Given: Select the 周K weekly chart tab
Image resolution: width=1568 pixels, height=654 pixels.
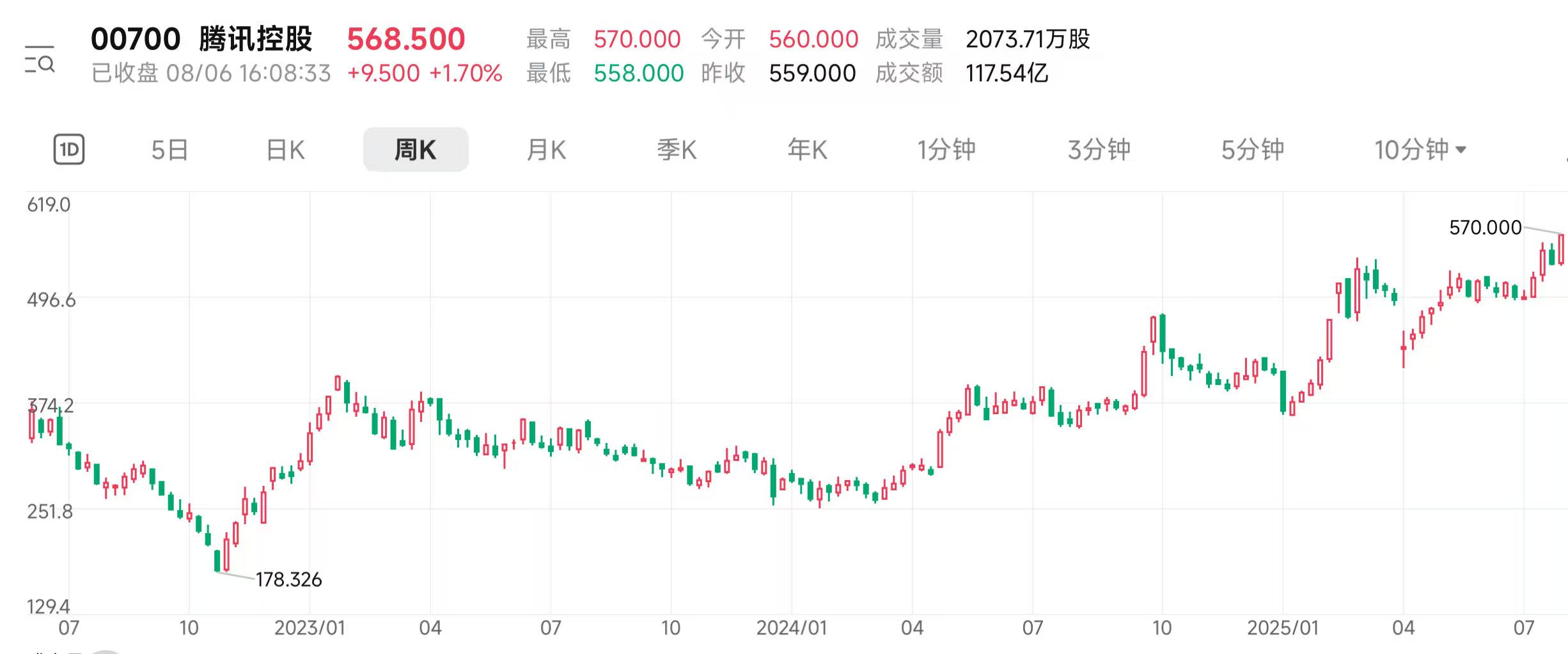Looking at the screenshot, I should point(416,150).
